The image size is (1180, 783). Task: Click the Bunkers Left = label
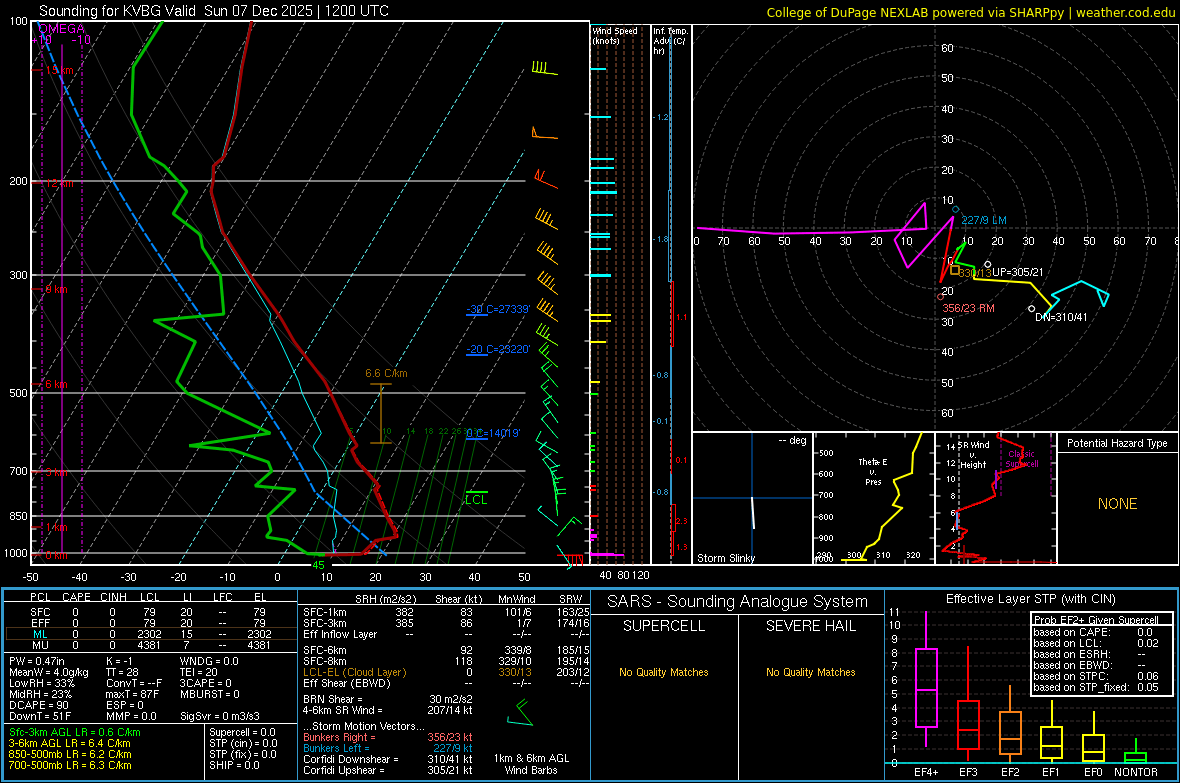(x=336, y=748)
